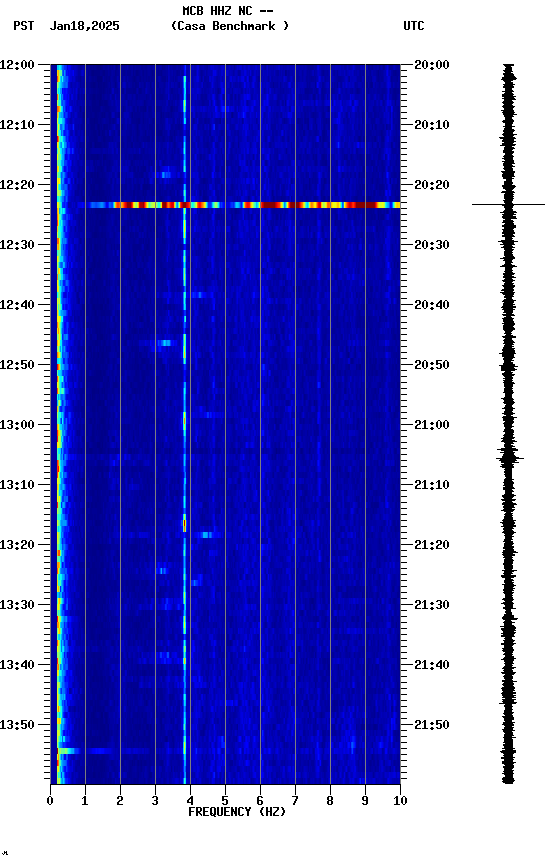Click the '10' frequency axis tick label
The height and width of the screenshot is (864, 552).
coord(400,801)
